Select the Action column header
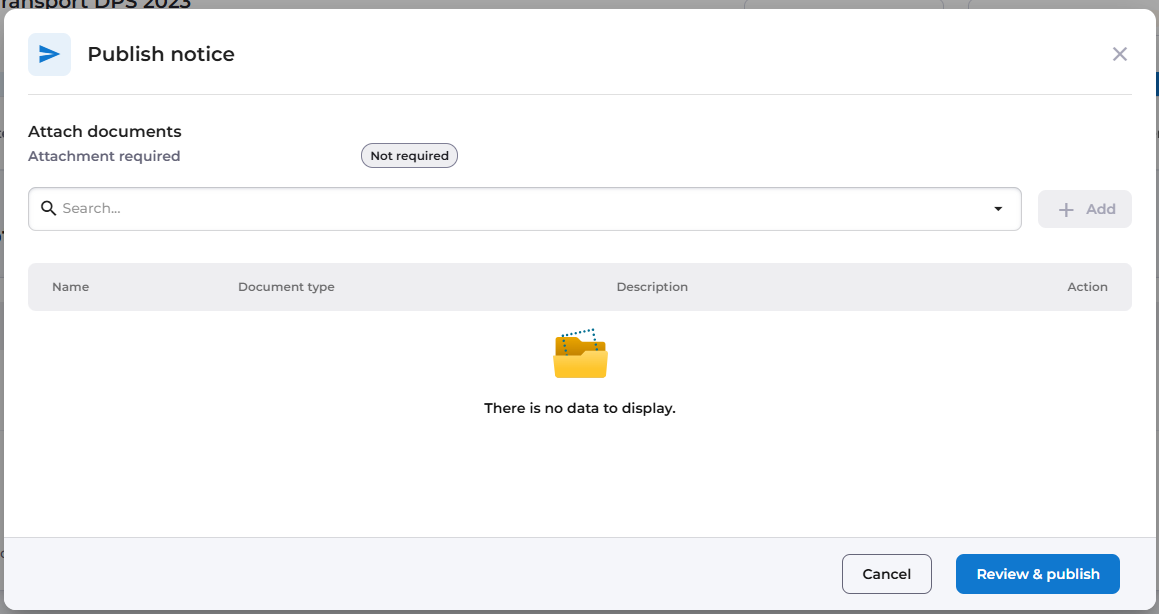Image resolution: width=1159 pixels, height=614 pixels. (x=1087, y=287)
